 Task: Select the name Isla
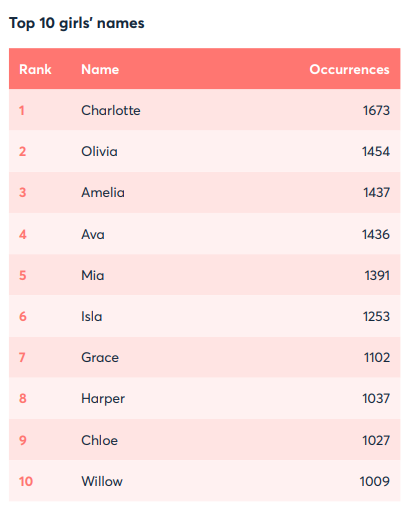[x=92, y=316]
